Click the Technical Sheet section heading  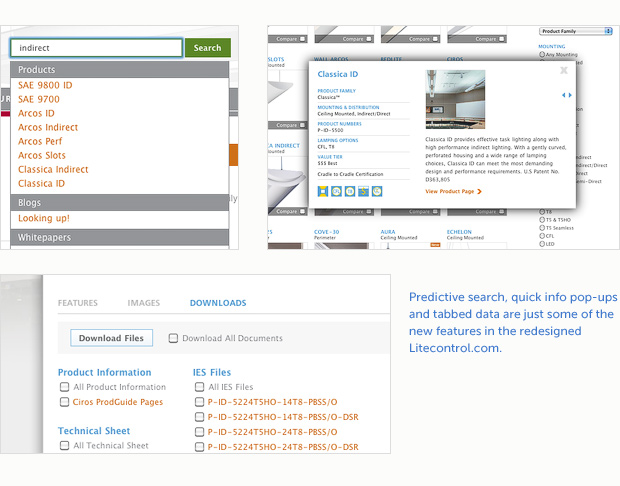(94, 431)
